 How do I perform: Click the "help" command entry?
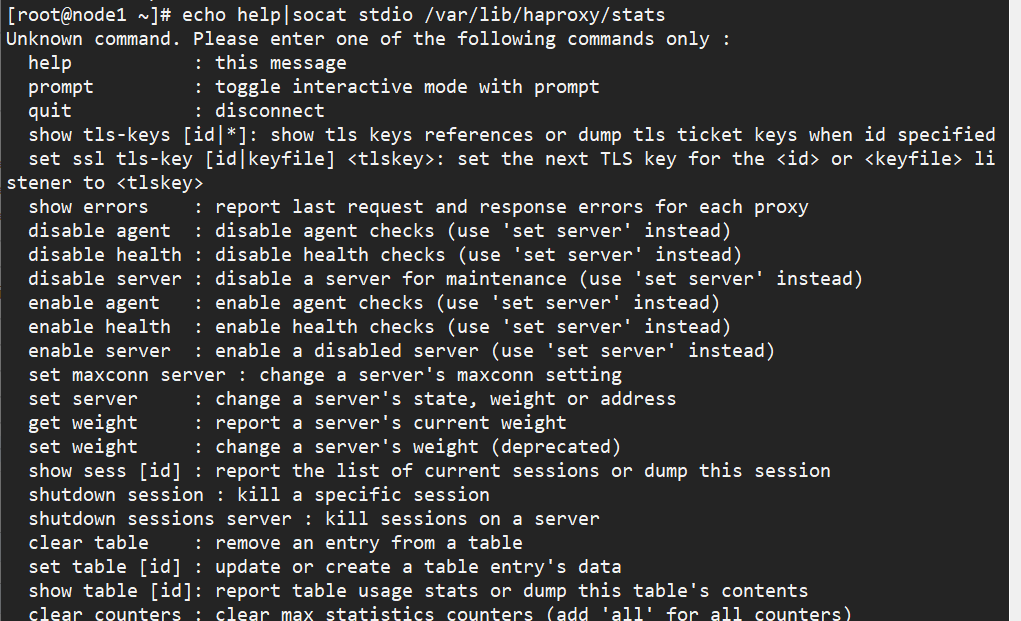tap(50, 63)
